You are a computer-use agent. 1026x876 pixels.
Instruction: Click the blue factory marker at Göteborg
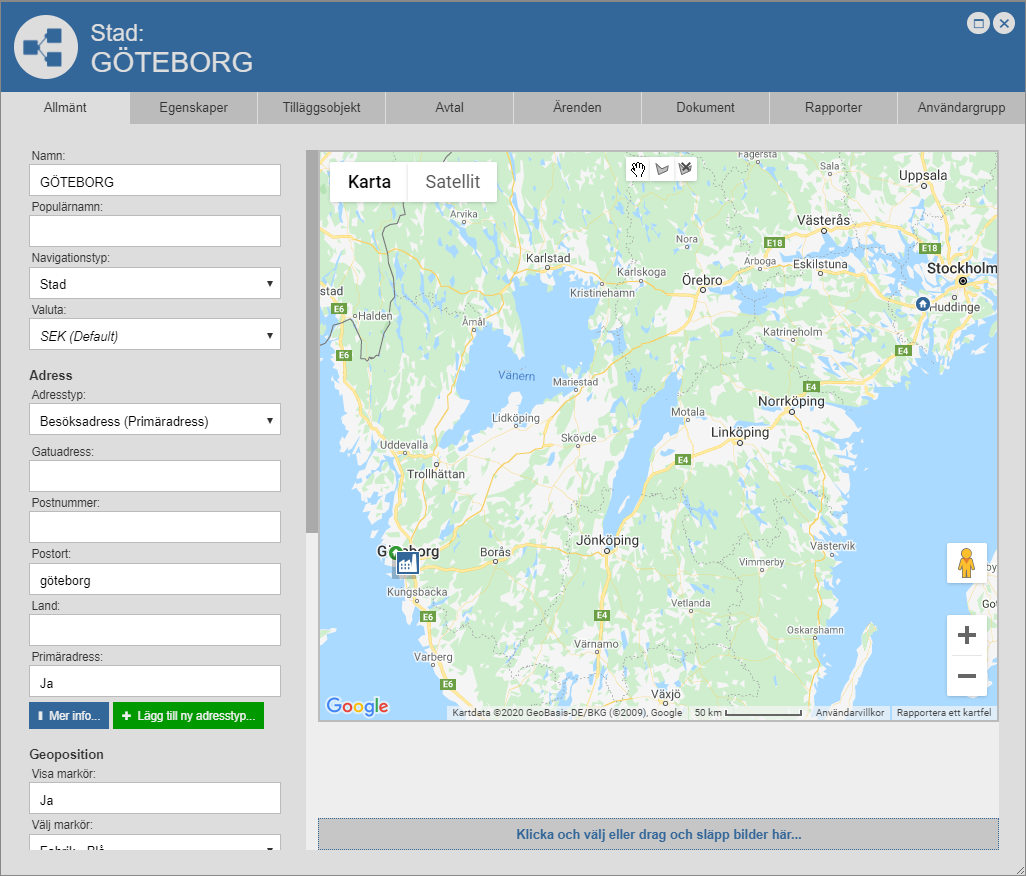(406, 564)
